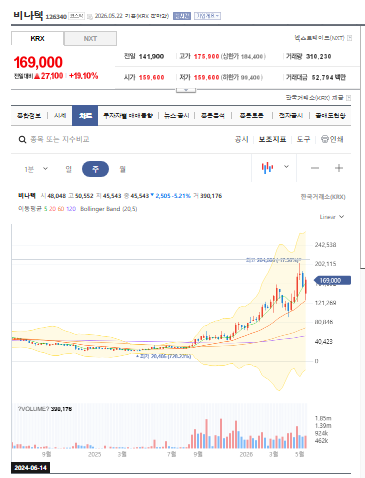Screen dimensions: 365x478
Task: Click the 거래량 310,230 value
Action: click(x=318, y=56)
